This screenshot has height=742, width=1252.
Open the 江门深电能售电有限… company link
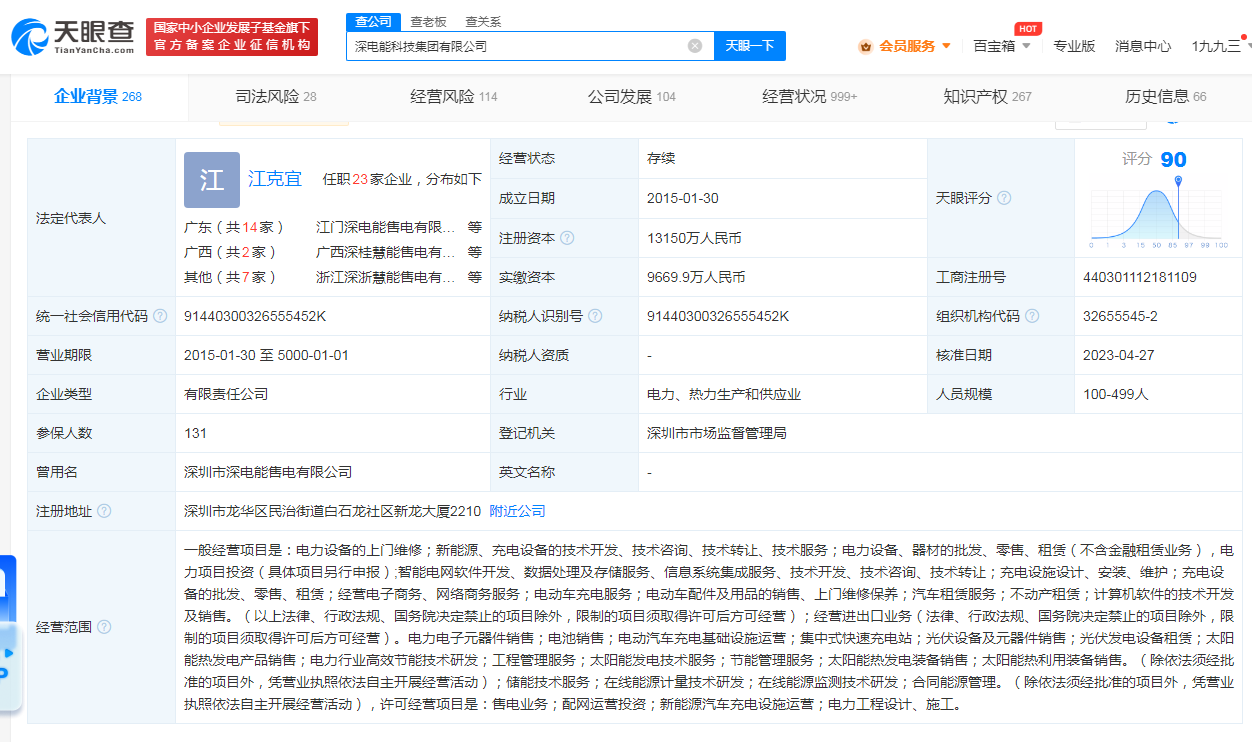(x=386, y=227)
